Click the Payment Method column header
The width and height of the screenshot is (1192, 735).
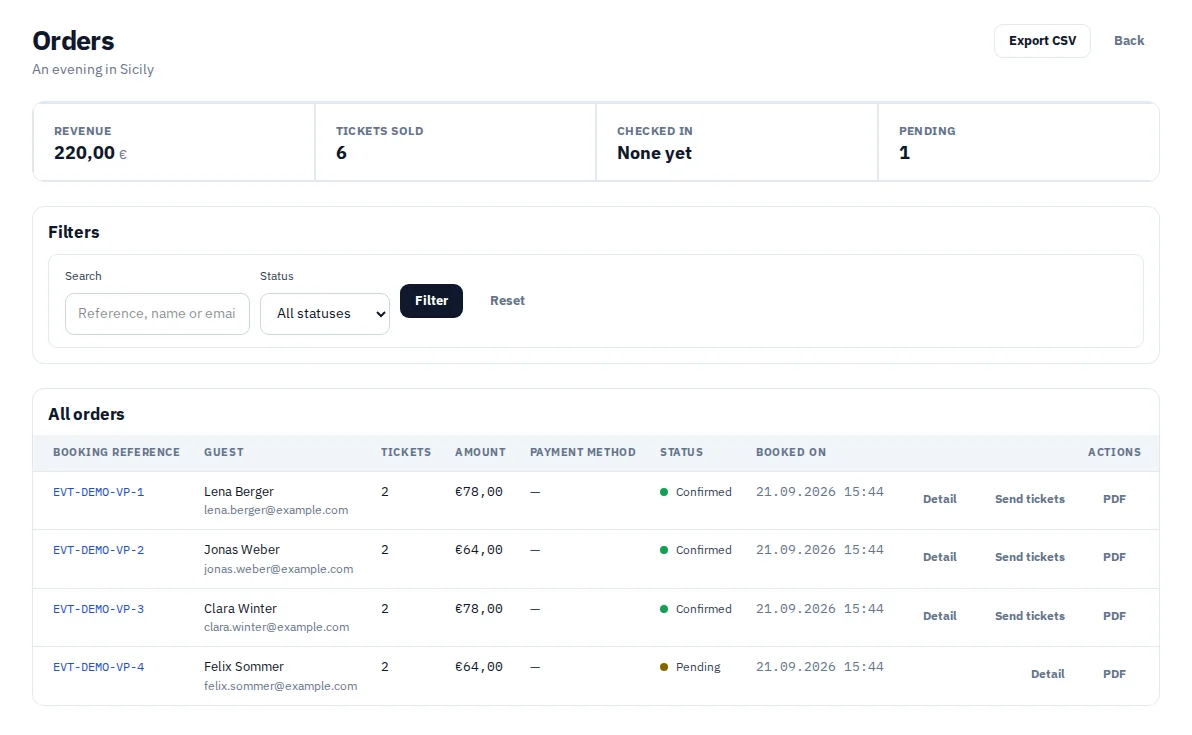tap(582, 452)
